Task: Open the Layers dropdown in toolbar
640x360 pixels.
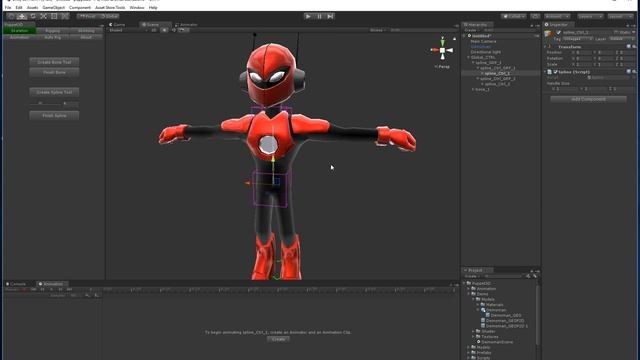Action: coord(590,16)
